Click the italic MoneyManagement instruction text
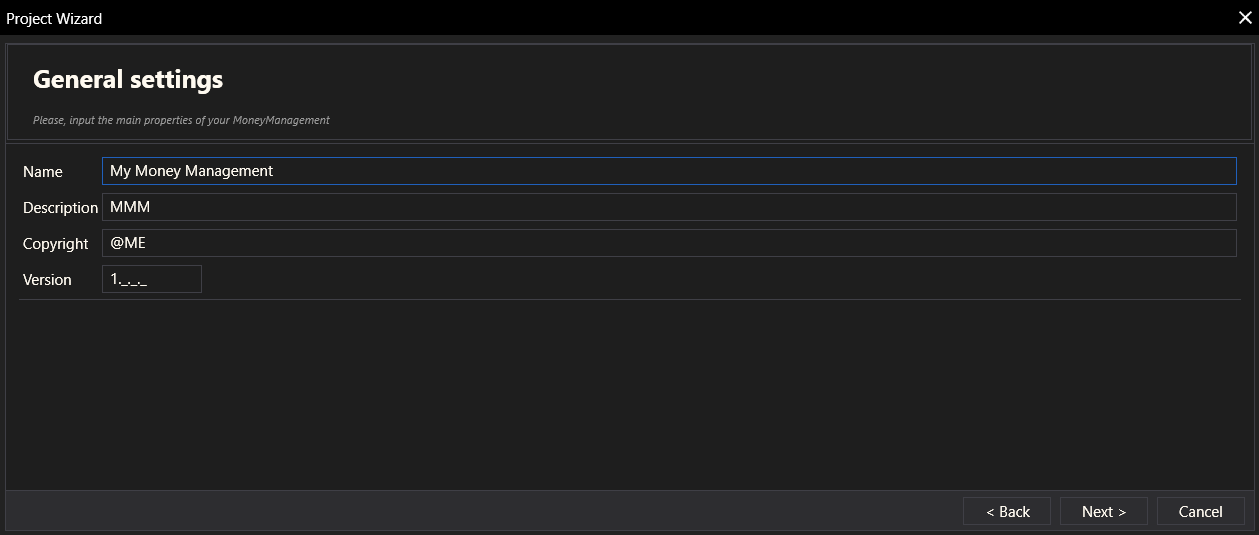The image size is (1259, 535). click(x=181, y=120)
